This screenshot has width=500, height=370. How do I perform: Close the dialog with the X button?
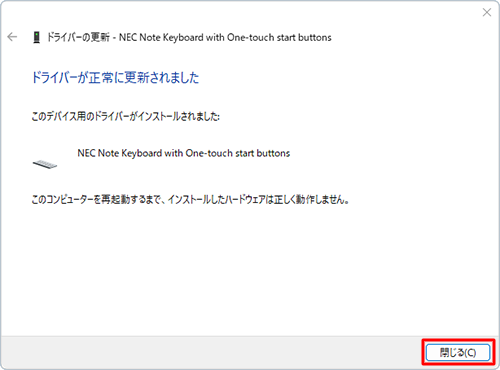(487, 12)
